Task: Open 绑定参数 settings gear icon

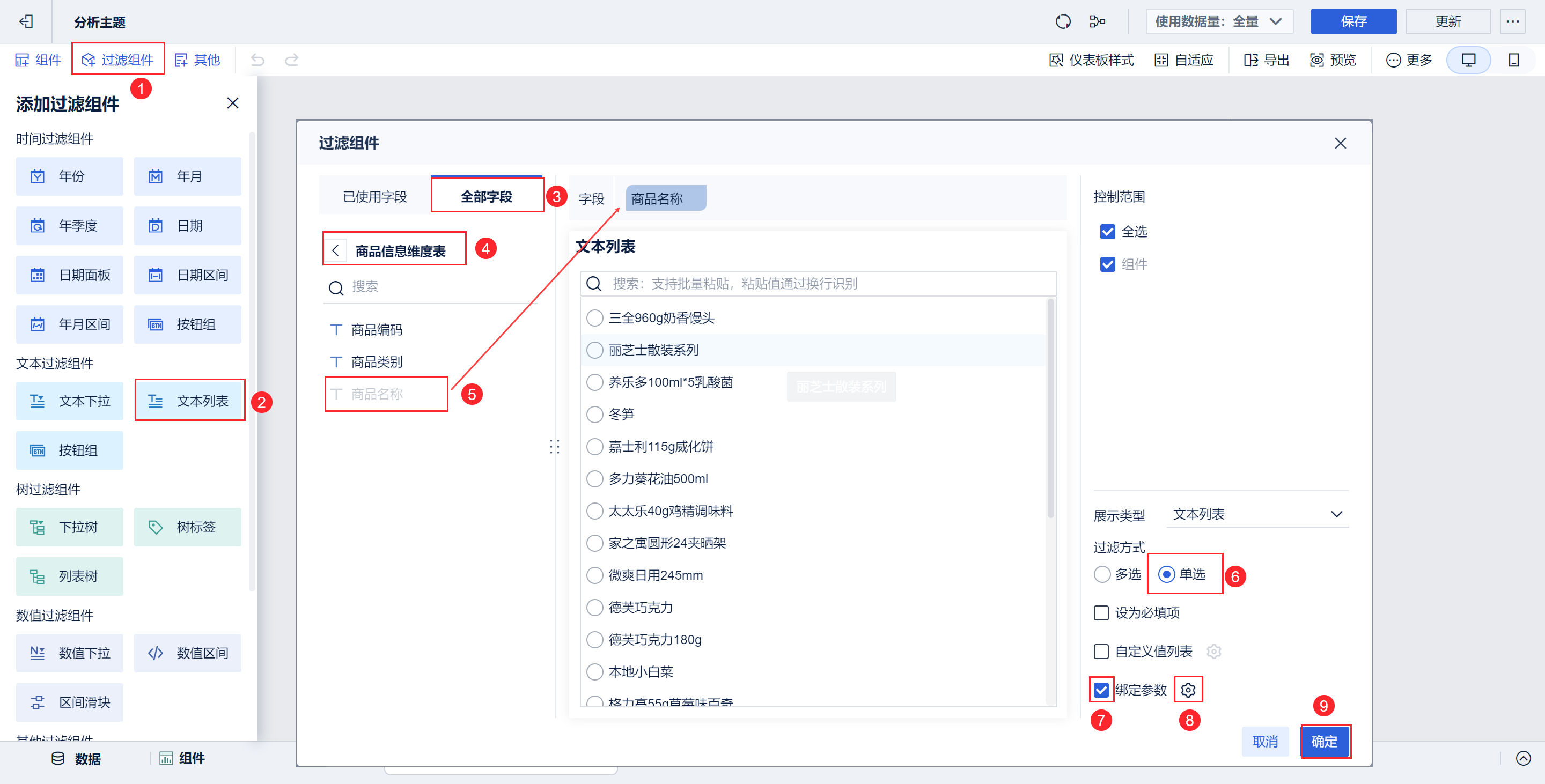Action: pyautogui.click(x=1188, y=690)
